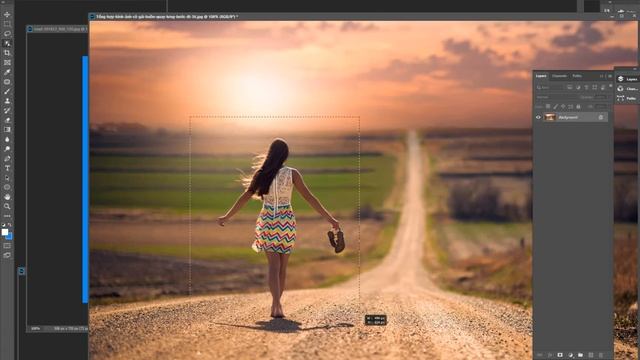Click link layers icon at panel bottom
The width and height of the screenshot is (640, 360).
click(540, 355)
